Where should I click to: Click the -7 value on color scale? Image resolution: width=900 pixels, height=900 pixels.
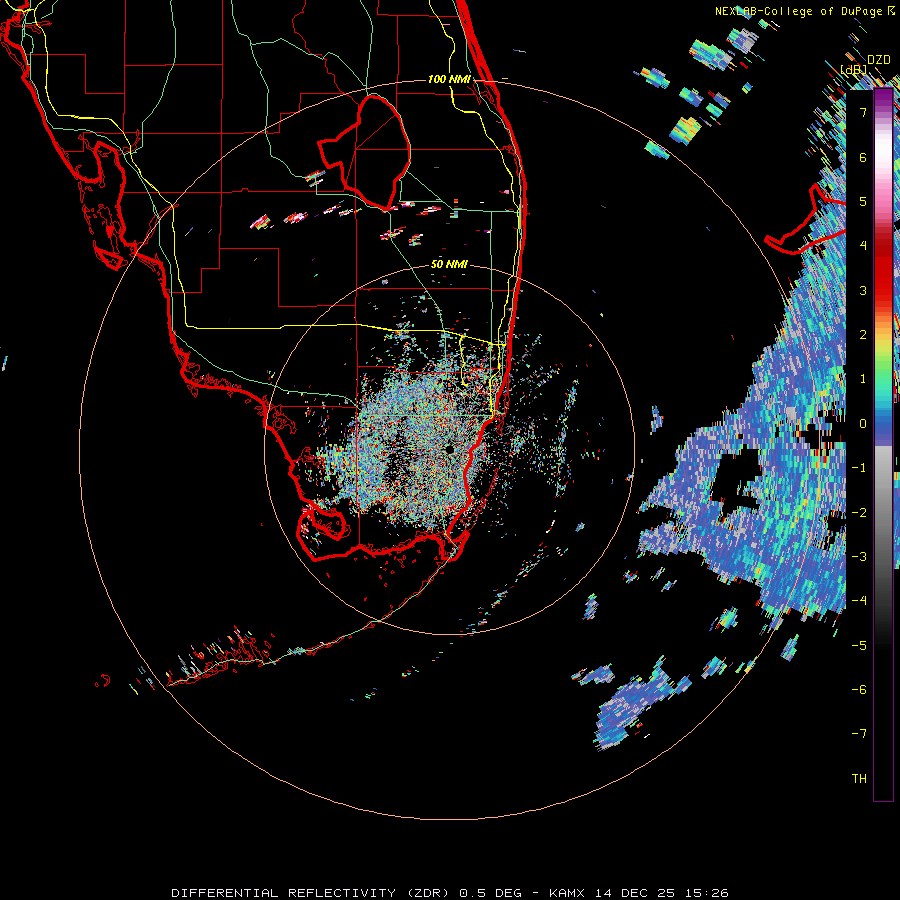click(859, 734)
